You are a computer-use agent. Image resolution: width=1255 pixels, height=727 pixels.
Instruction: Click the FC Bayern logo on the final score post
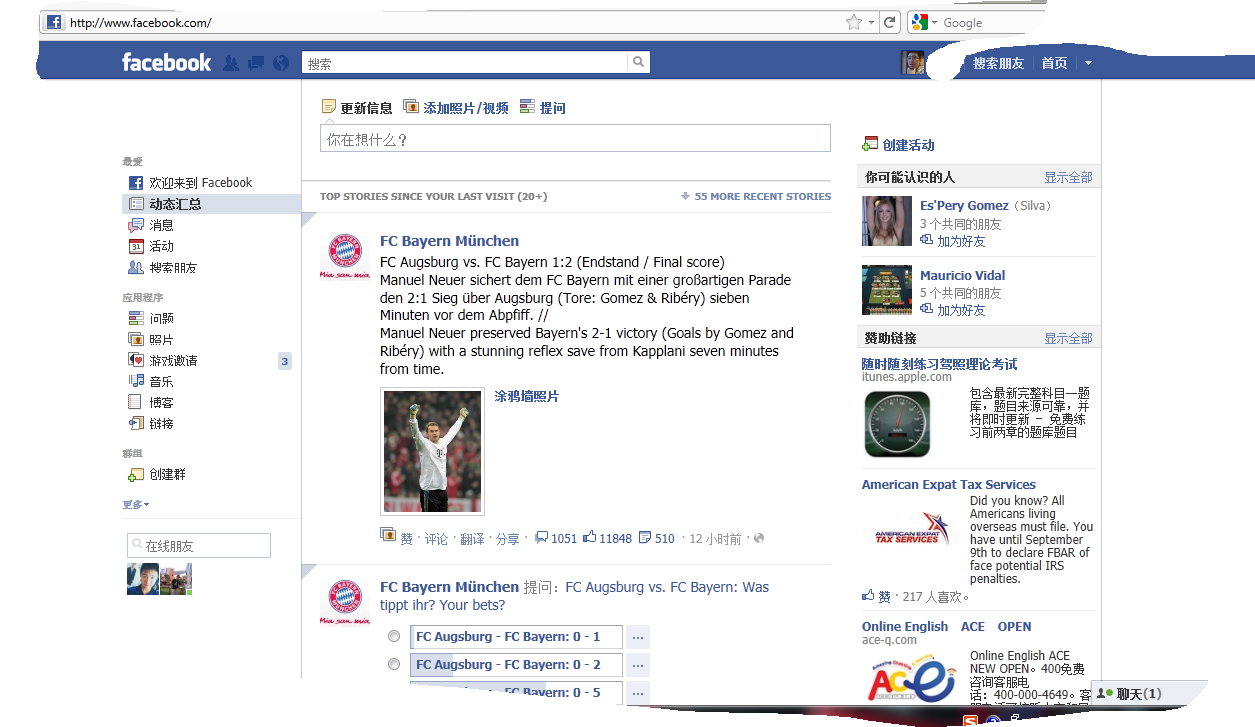[x=344, y=256]
